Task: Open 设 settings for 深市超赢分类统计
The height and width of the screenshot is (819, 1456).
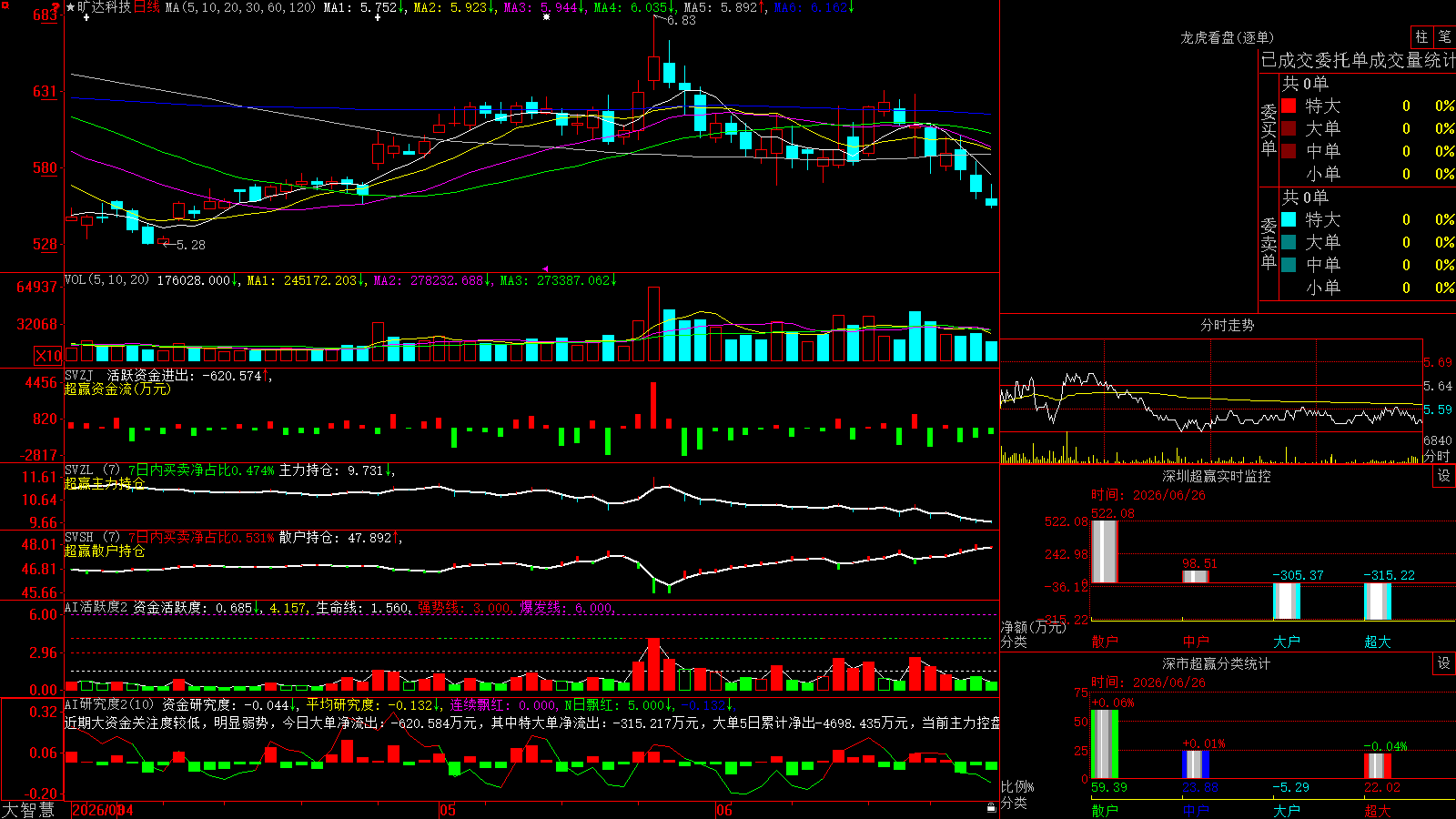Action: (x=1444, y=663)
